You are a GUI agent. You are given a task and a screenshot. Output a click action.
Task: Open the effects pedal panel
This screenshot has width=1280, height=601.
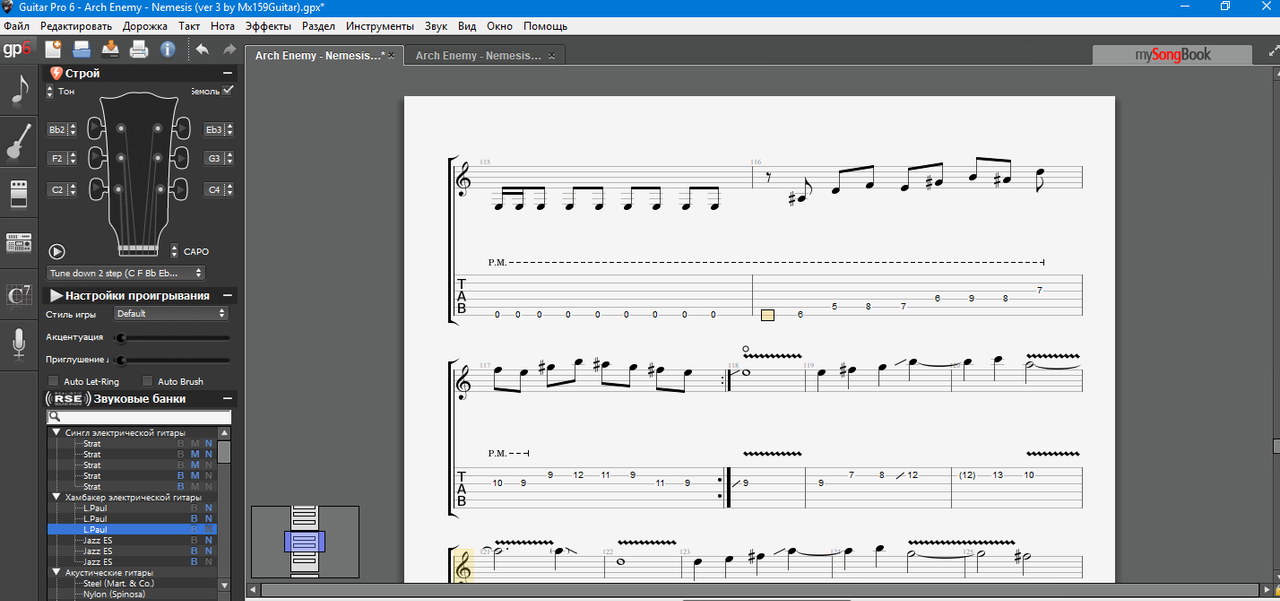point(18,193)
